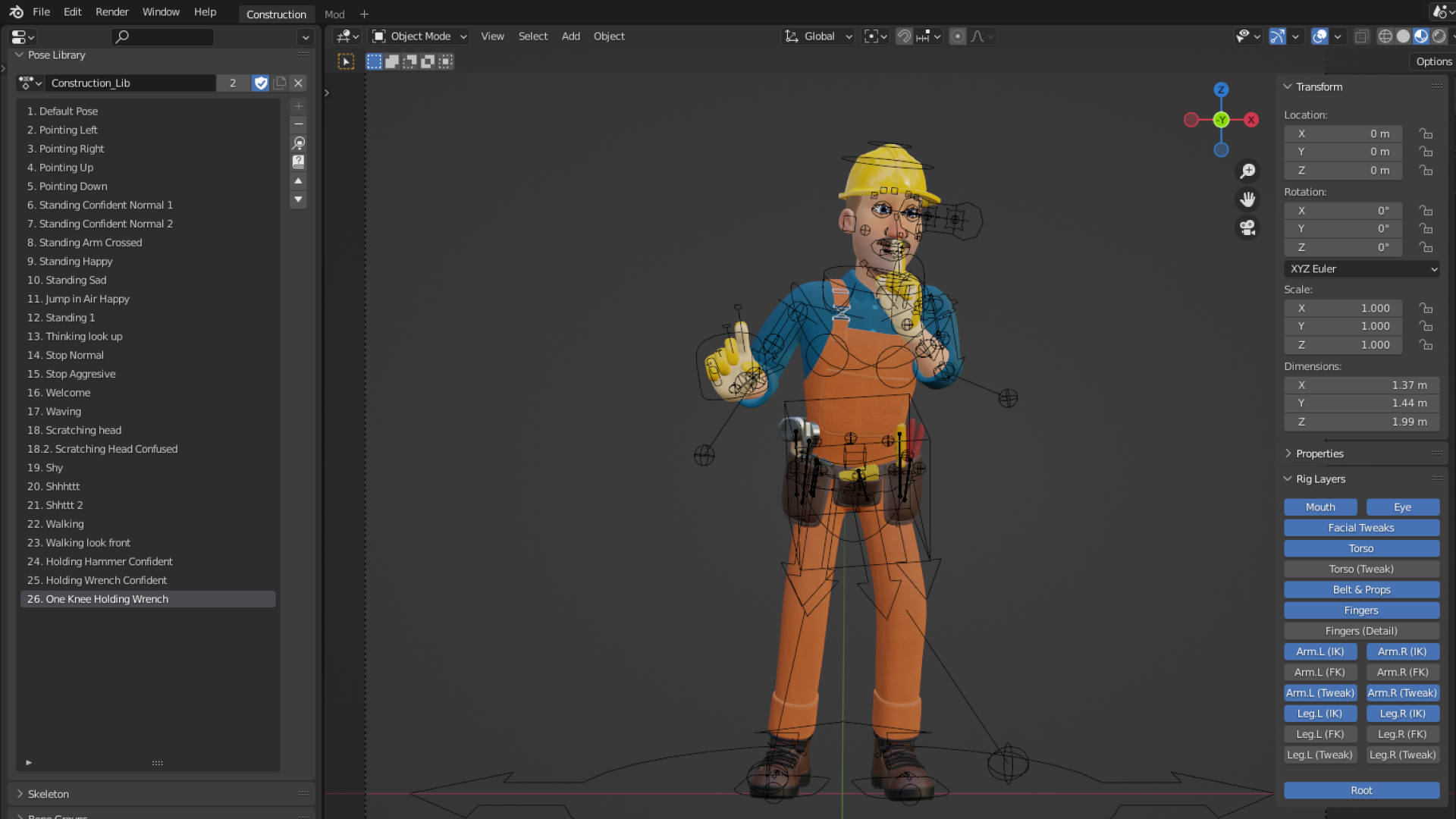Image resolution: width=1456 pixels, height=819 pixels.
Task: Click the Scale X value field
Action: coord(1342,309)
